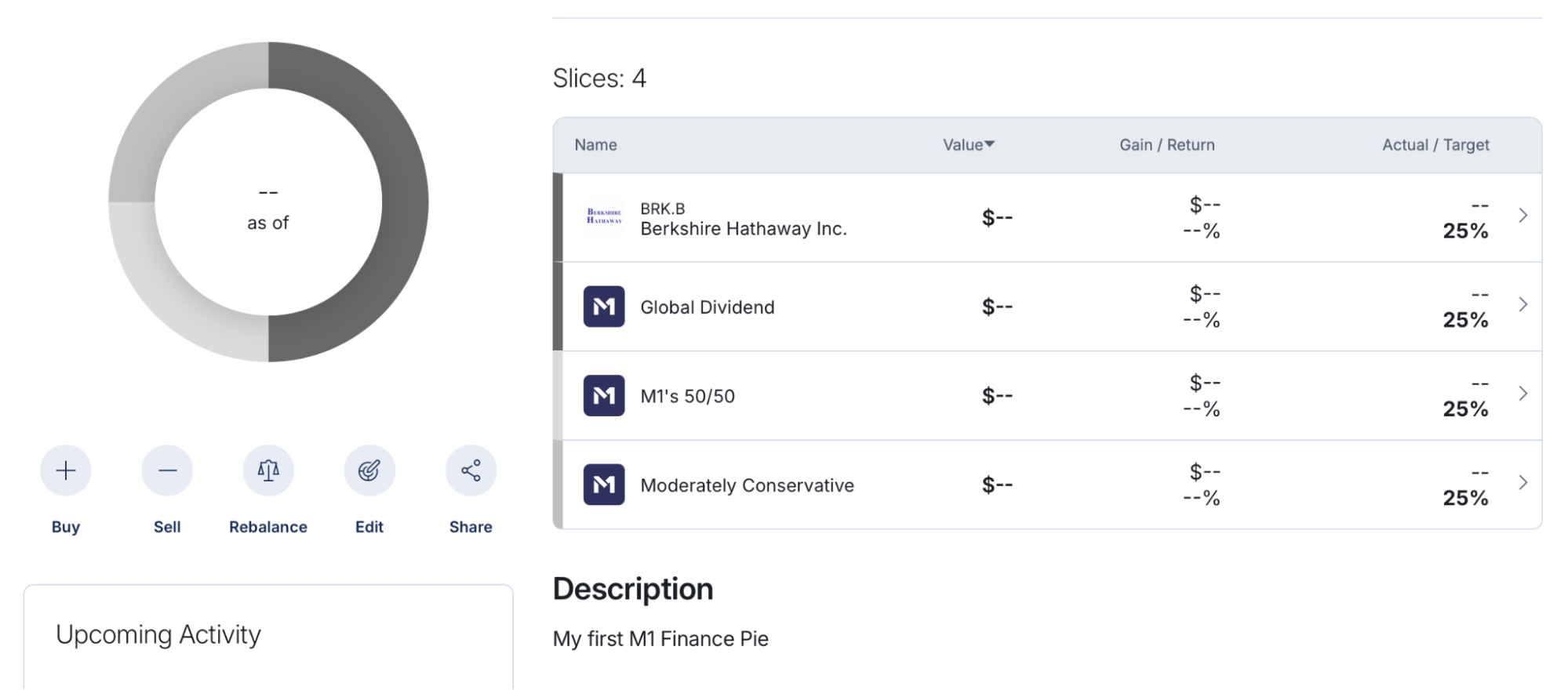
Task: Click the 25% target for Global Dividend
Action: (1465, 320)
